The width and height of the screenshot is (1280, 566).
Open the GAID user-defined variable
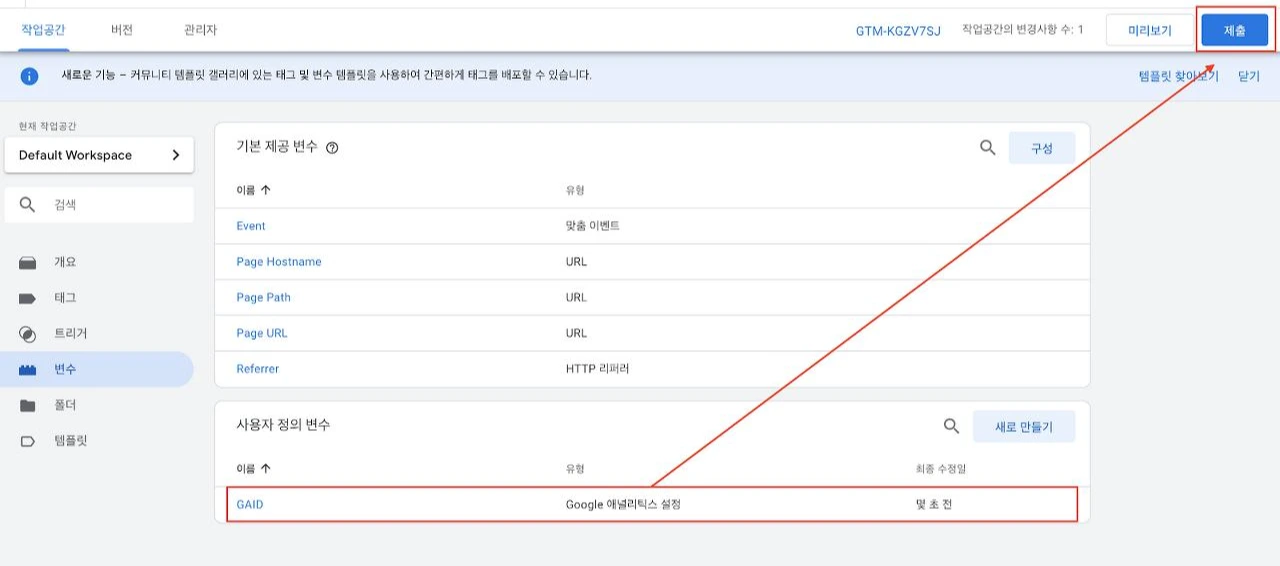tap(250, 505)
